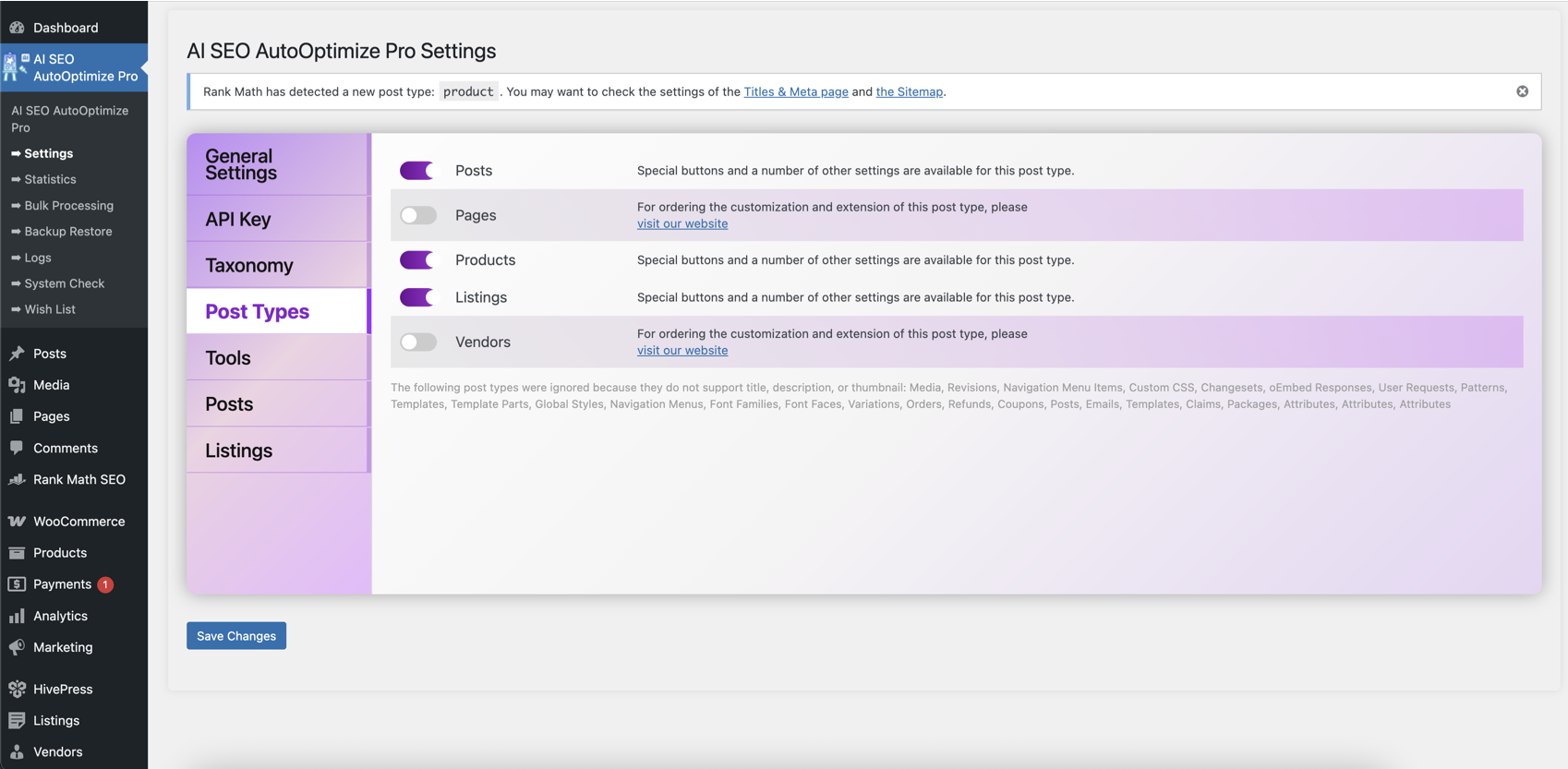Screen dimensions: 1568x769
Task: Click the Payments notification badge showing 1
Action: tap(105, 584)
